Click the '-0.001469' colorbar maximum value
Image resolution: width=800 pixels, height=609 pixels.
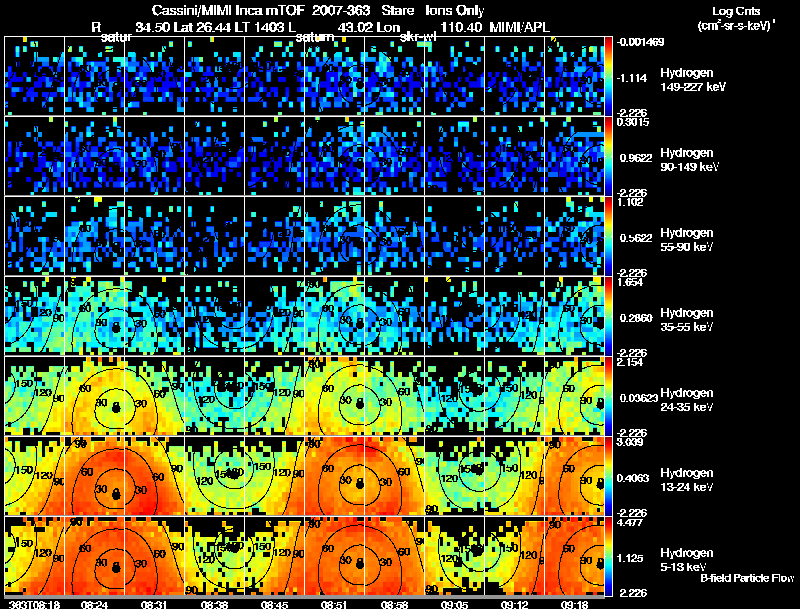640,42
